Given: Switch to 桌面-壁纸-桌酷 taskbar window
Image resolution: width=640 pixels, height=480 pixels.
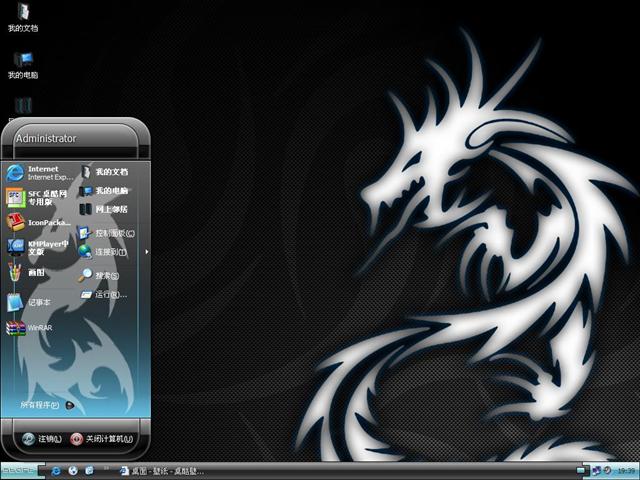Looking at the screenshot, I should point(162,471).
